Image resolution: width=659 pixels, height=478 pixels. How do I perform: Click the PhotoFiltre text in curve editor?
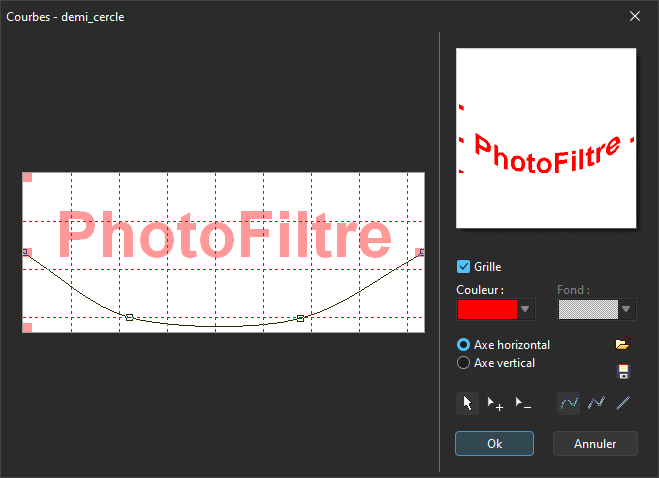tap(225, 234)
